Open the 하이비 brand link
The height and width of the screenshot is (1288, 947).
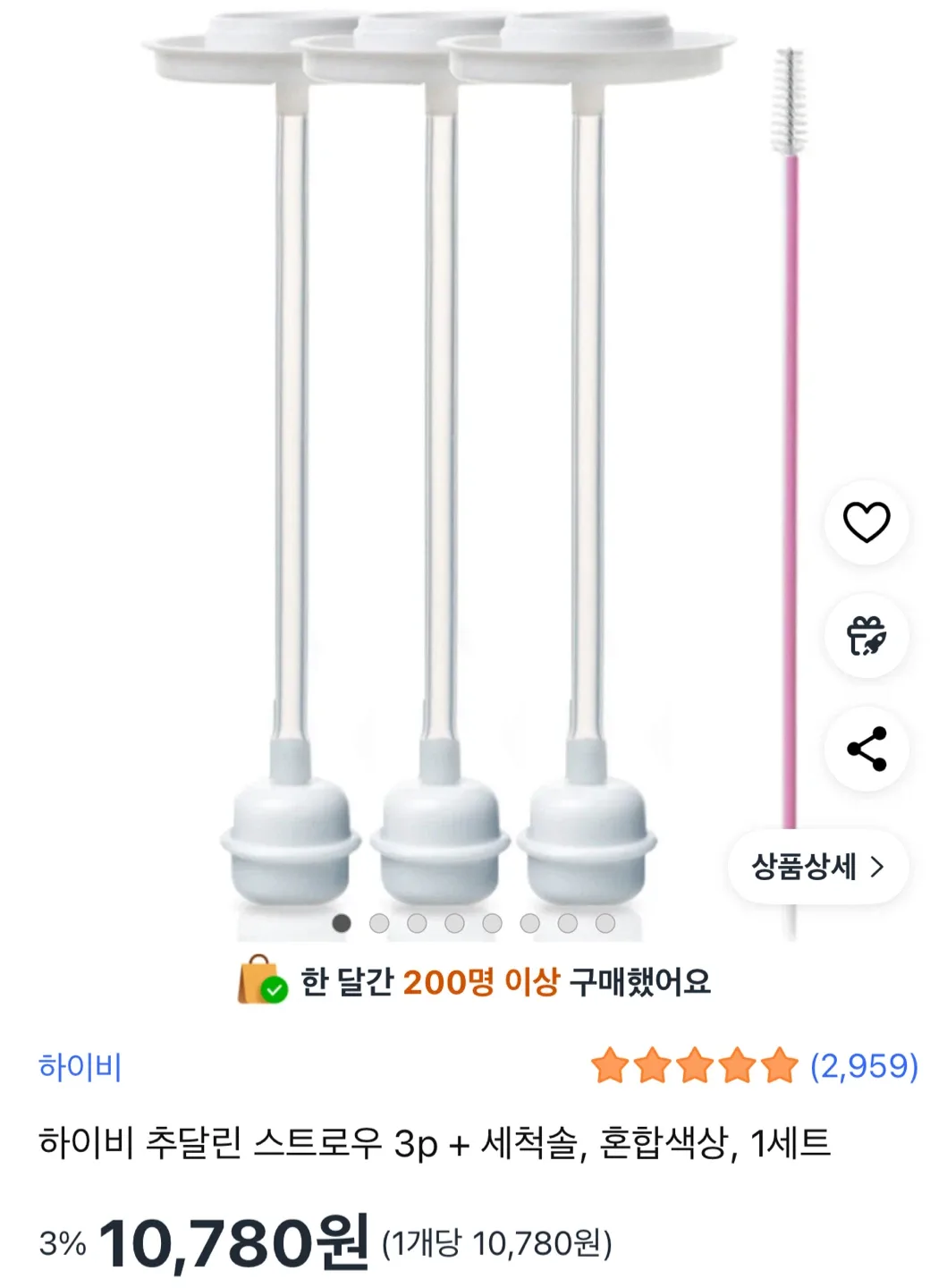point(80,1066)
